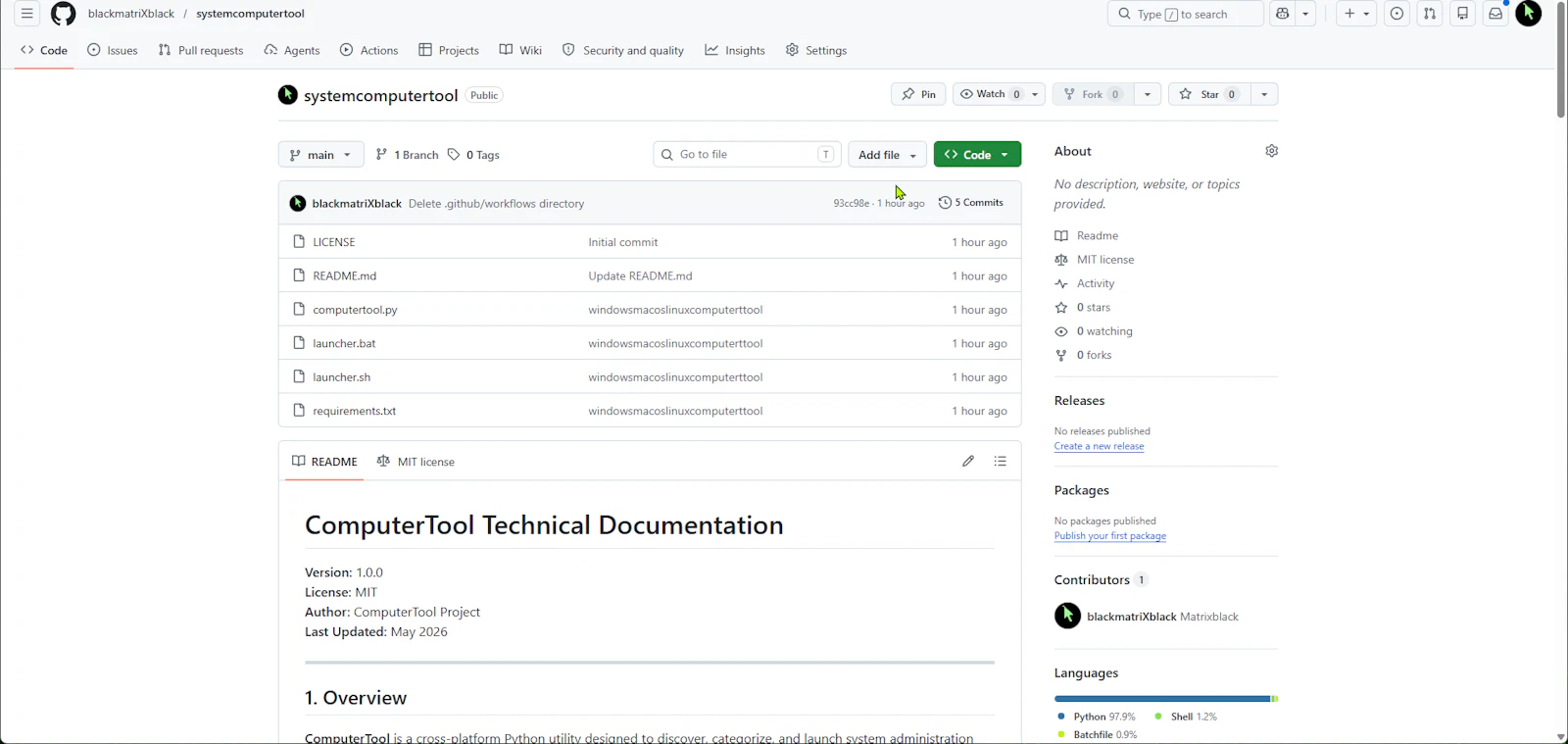The image size is (1568, 744).
Task: Open the Wiki tab
Action: 520,50
